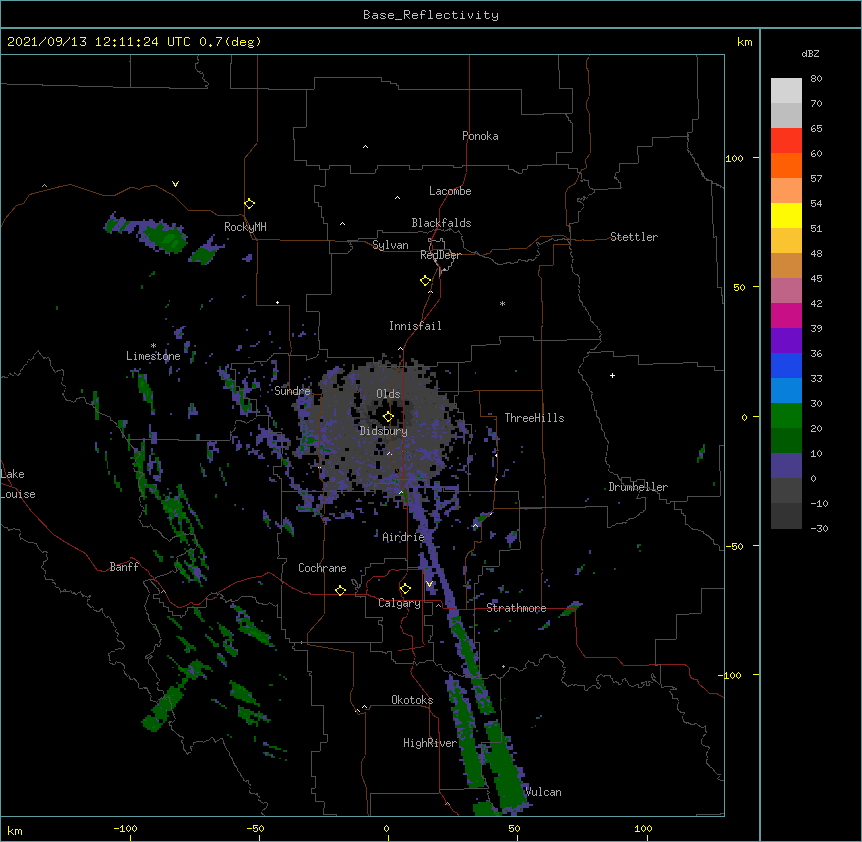This screenshot has height=842, width=862.
Task: Click the 50 tick label on right axis
Action: (739, 287)
